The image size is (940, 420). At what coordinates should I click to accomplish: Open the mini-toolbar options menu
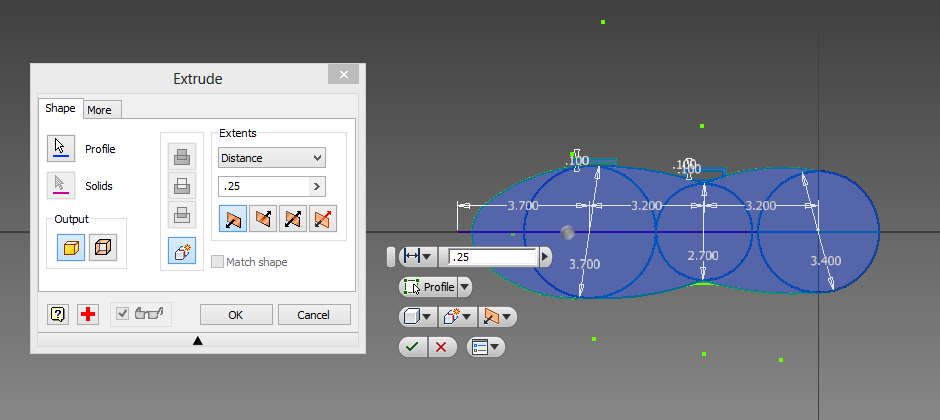486,347
